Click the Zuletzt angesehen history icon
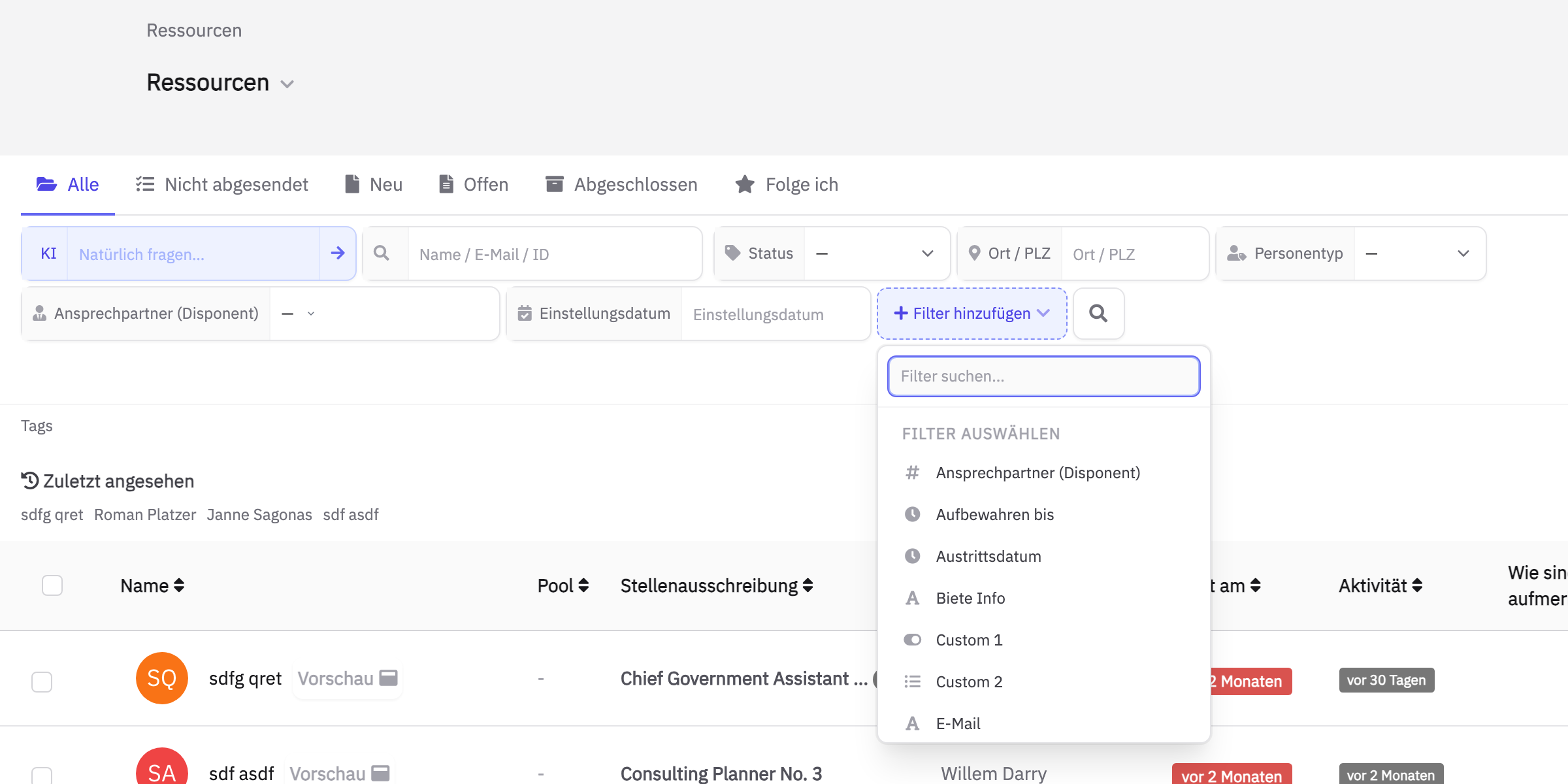 tap(29, 481)
